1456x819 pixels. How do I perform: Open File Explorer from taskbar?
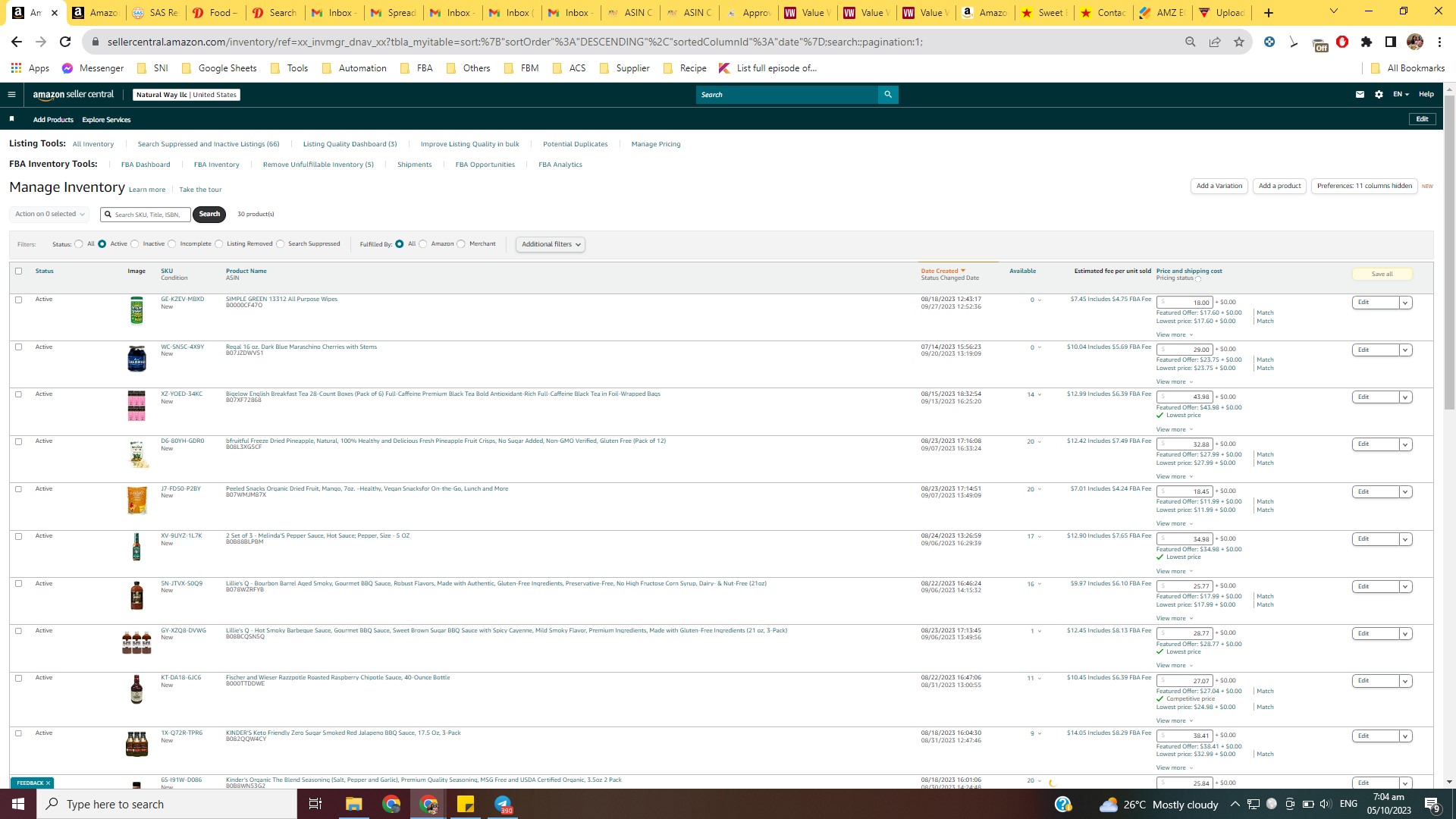click(353, 804)
